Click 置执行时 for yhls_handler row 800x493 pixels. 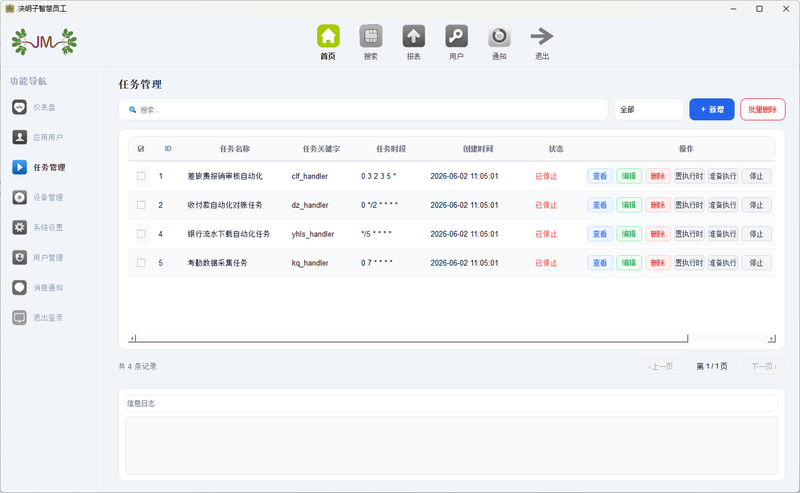(689, 234)
